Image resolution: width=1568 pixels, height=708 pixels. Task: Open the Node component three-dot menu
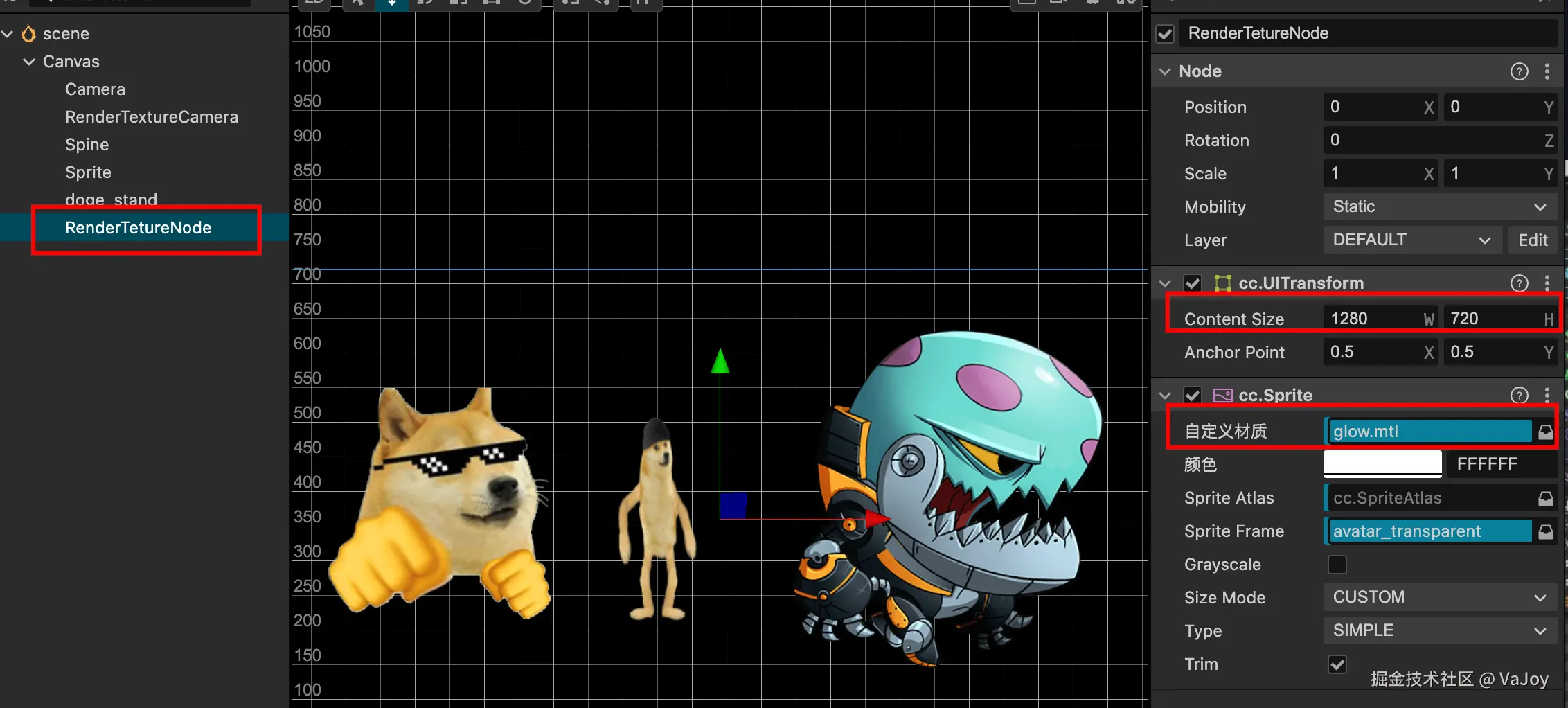[1548, 71]
